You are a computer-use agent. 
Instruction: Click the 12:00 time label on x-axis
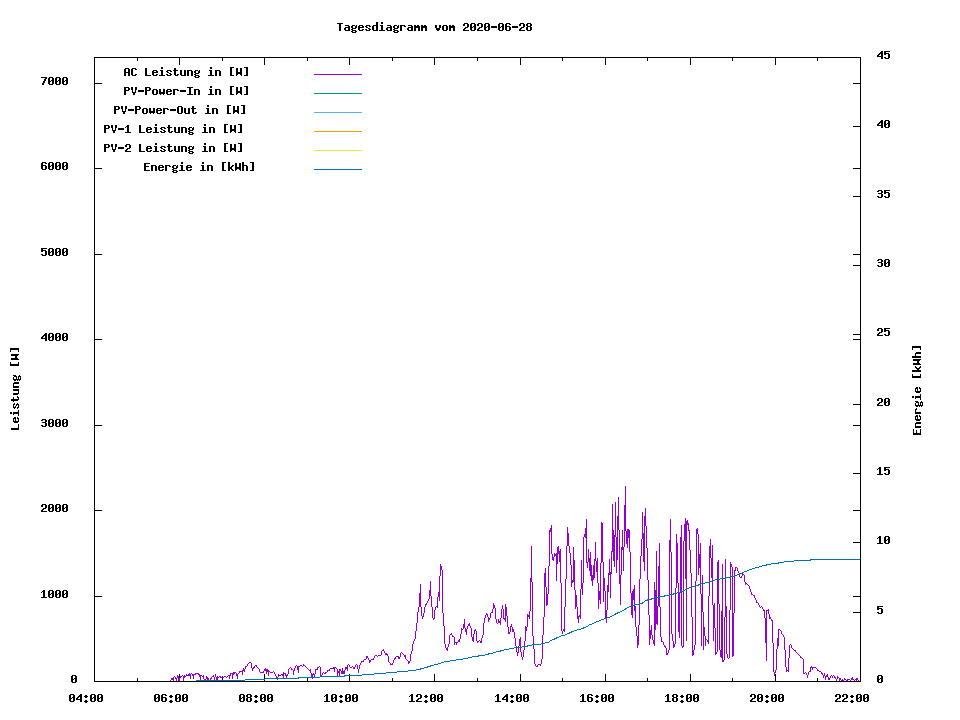(427, 698)
